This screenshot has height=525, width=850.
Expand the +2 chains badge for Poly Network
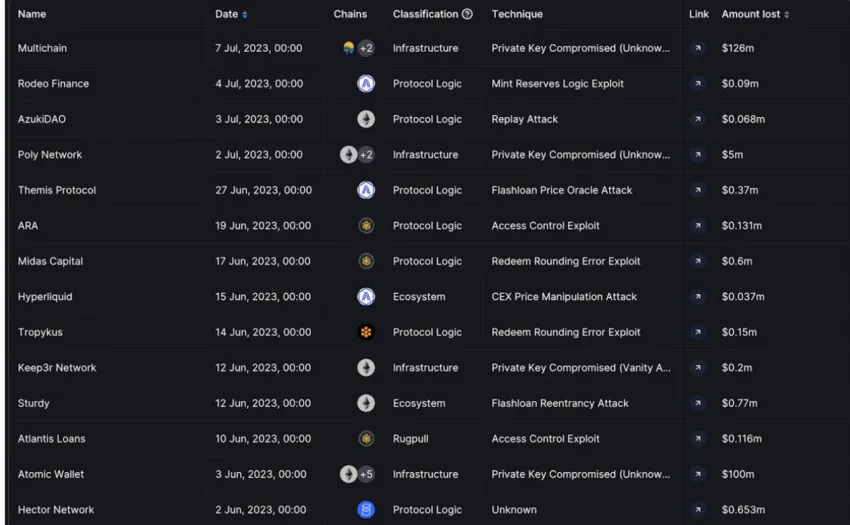coord(366,155)
